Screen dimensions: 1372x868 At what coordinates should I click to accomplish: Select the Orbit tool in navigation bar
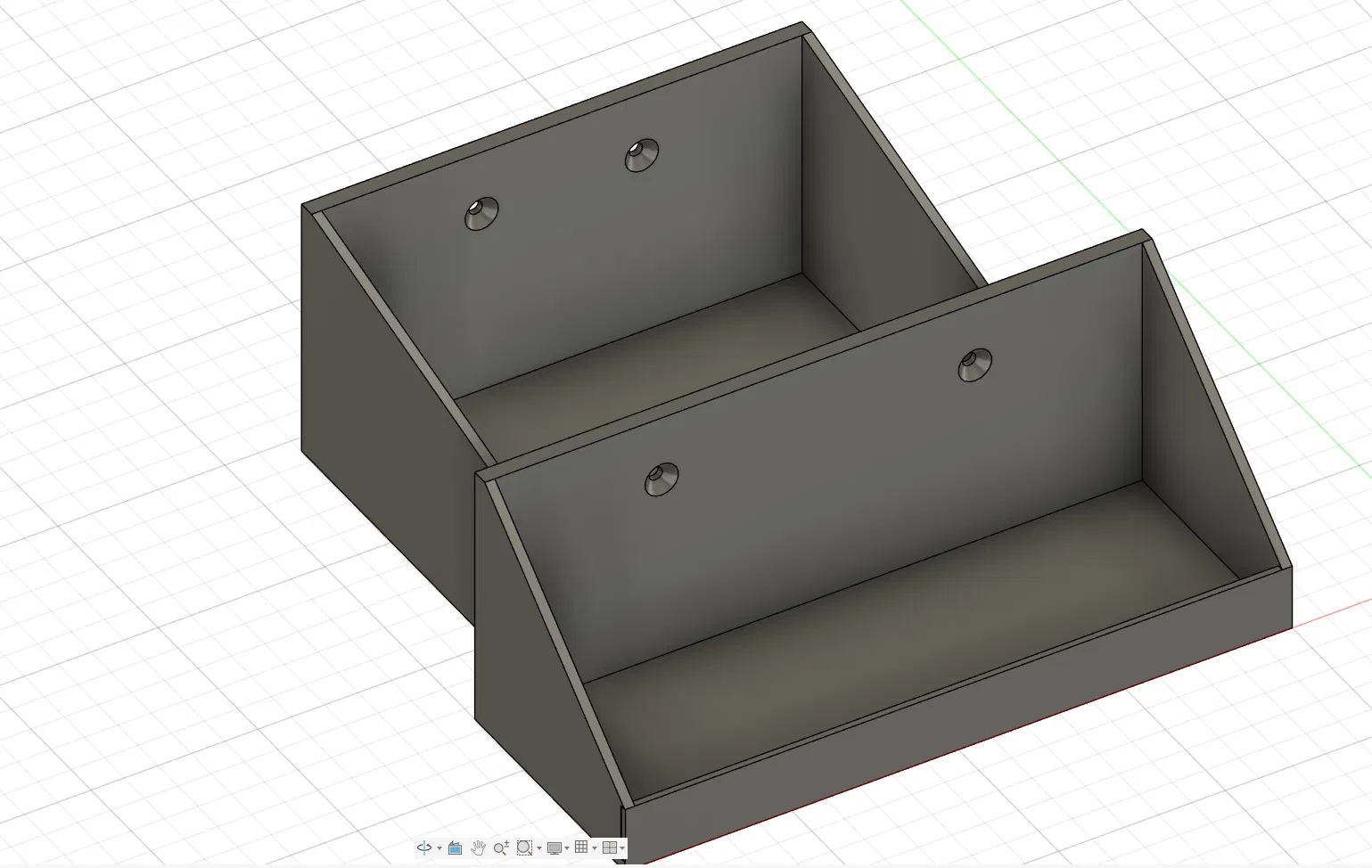tap(424, 848)
